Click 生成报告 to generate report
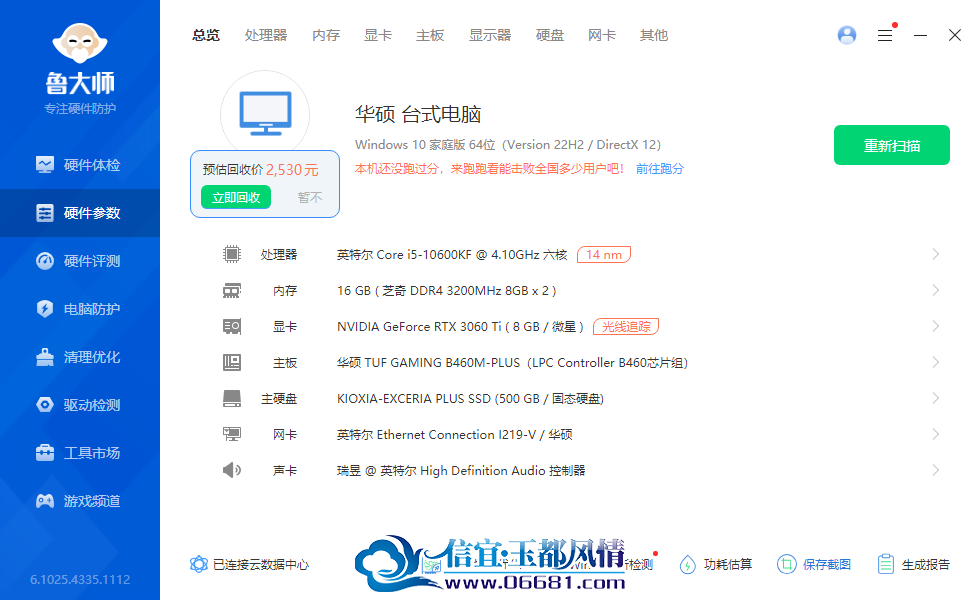 coord(913,564)
